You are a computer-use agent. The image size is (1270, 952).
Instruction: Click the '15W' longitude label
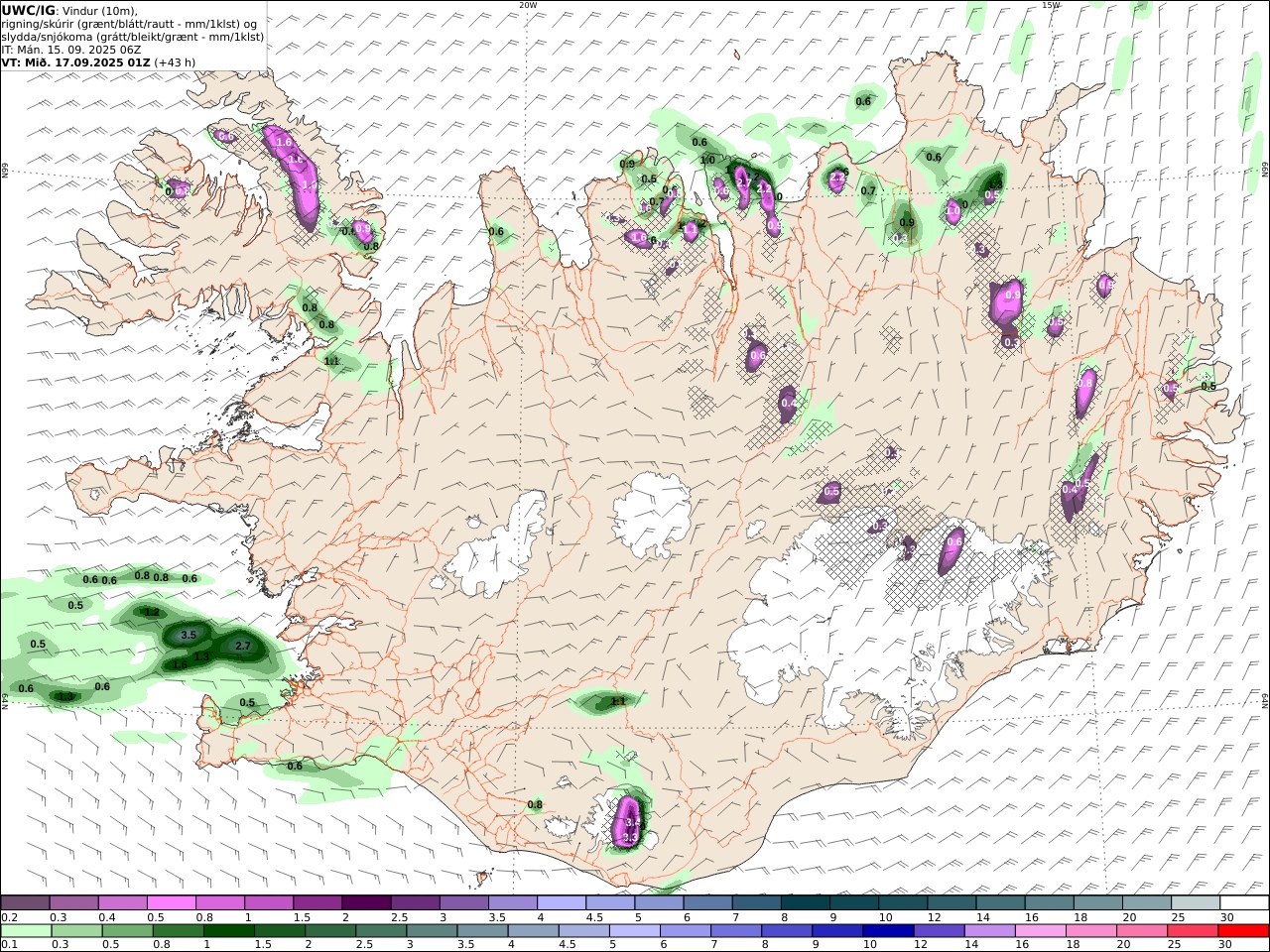click(x=1051, y=5)
